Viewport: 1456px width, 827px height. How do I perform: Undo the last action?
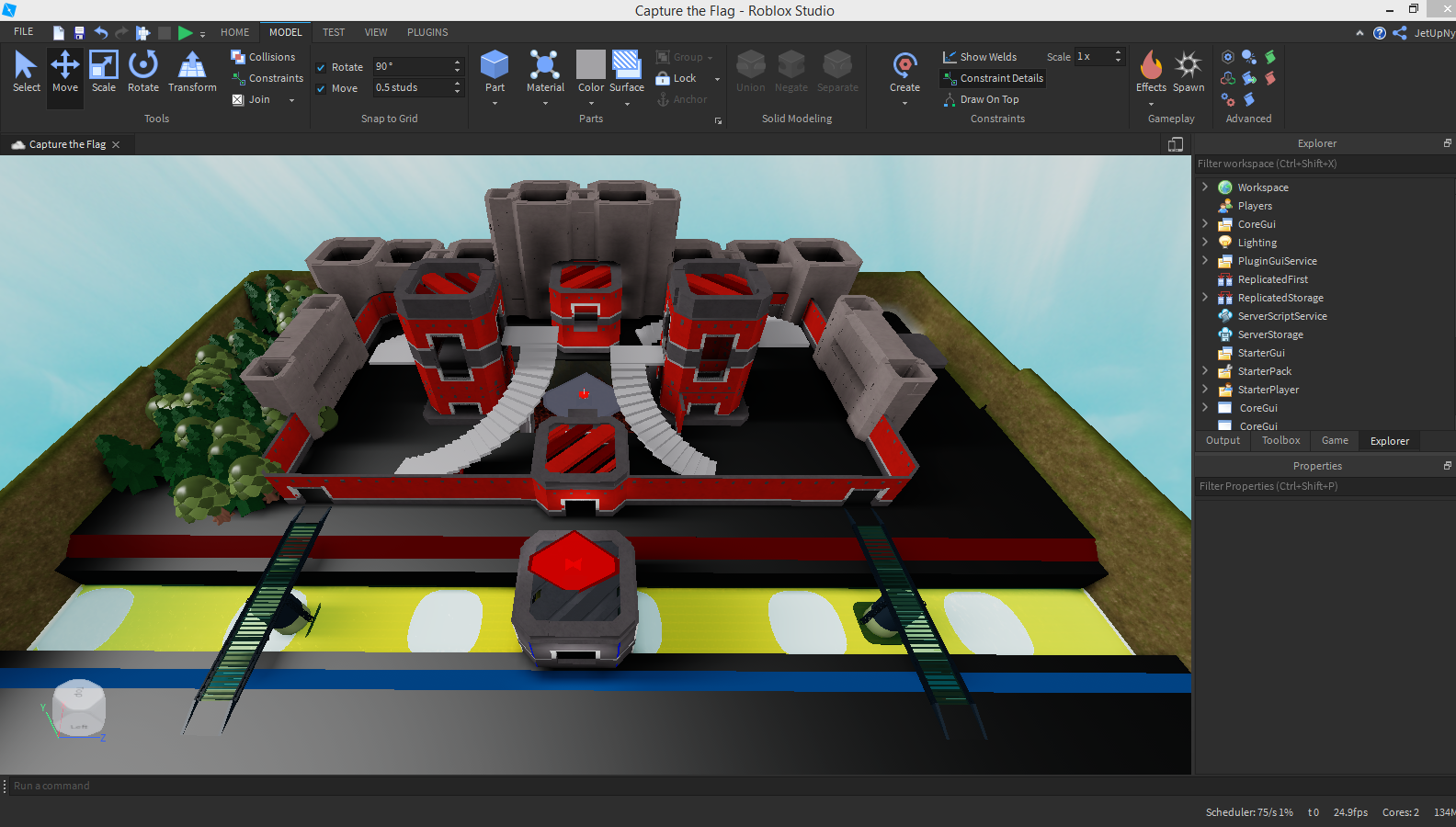click(x=101, y=33)
